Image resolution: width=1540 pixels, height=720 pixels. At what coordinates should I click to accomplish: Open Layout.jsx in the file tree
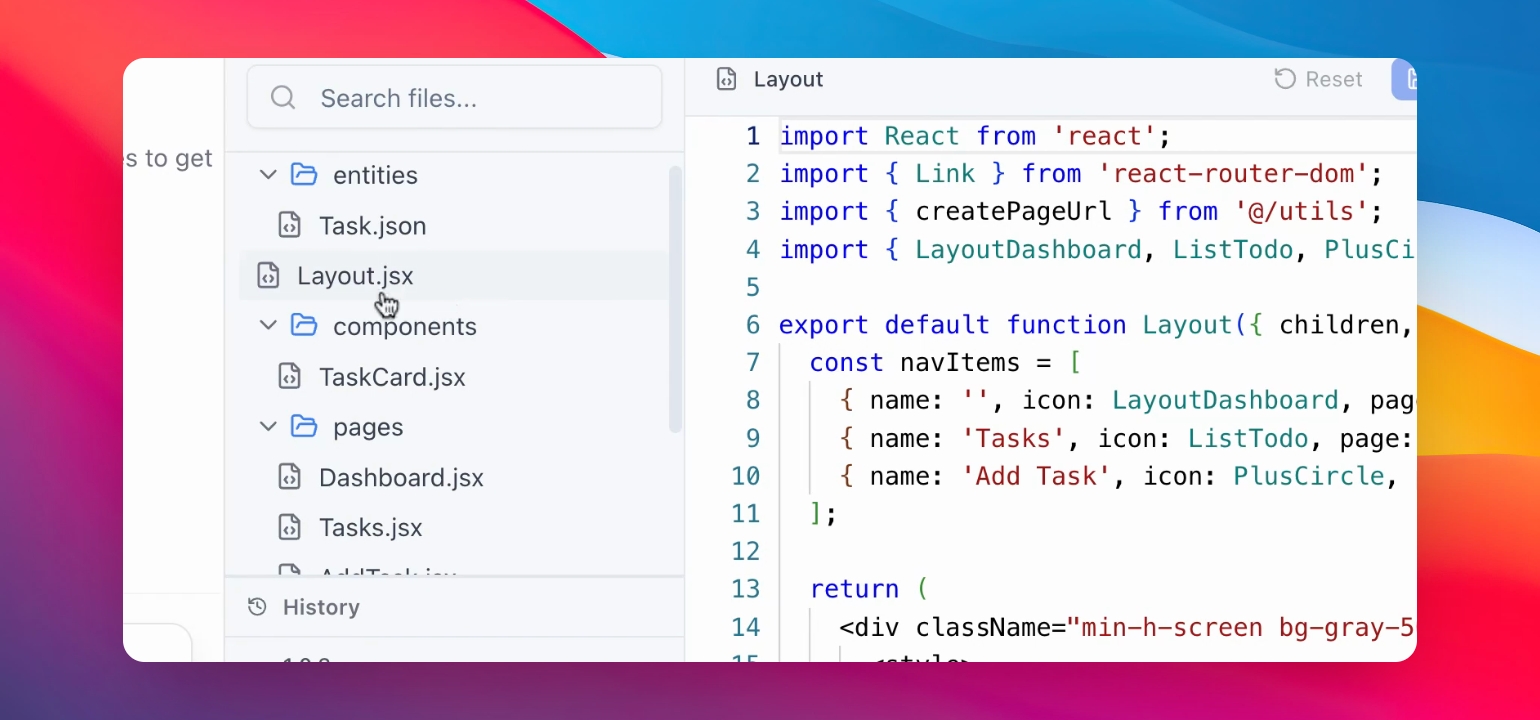click(355, 276)
